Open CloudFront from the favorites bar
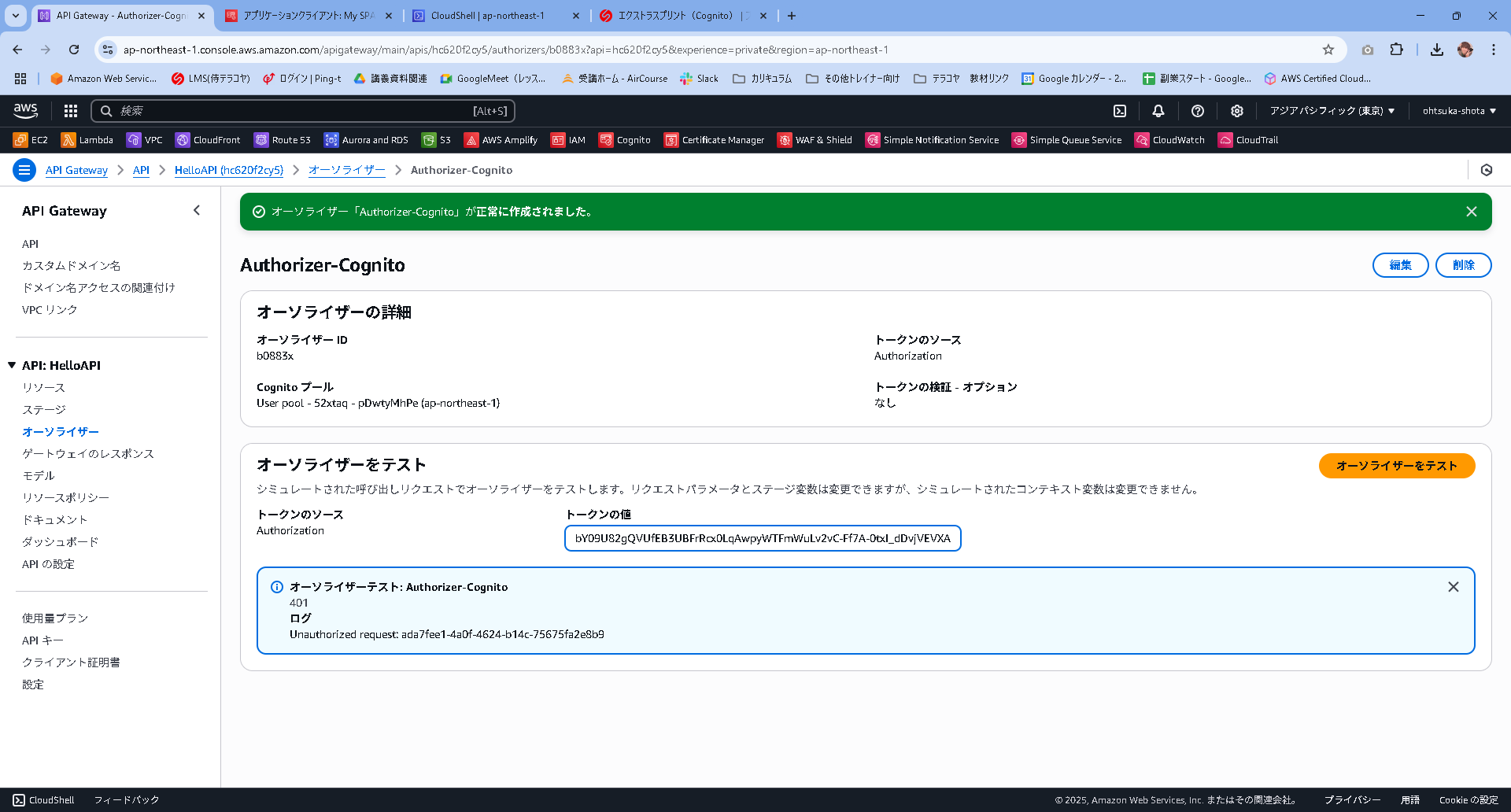The height and width of the screenshot is (812, 1511). [208, 140]
